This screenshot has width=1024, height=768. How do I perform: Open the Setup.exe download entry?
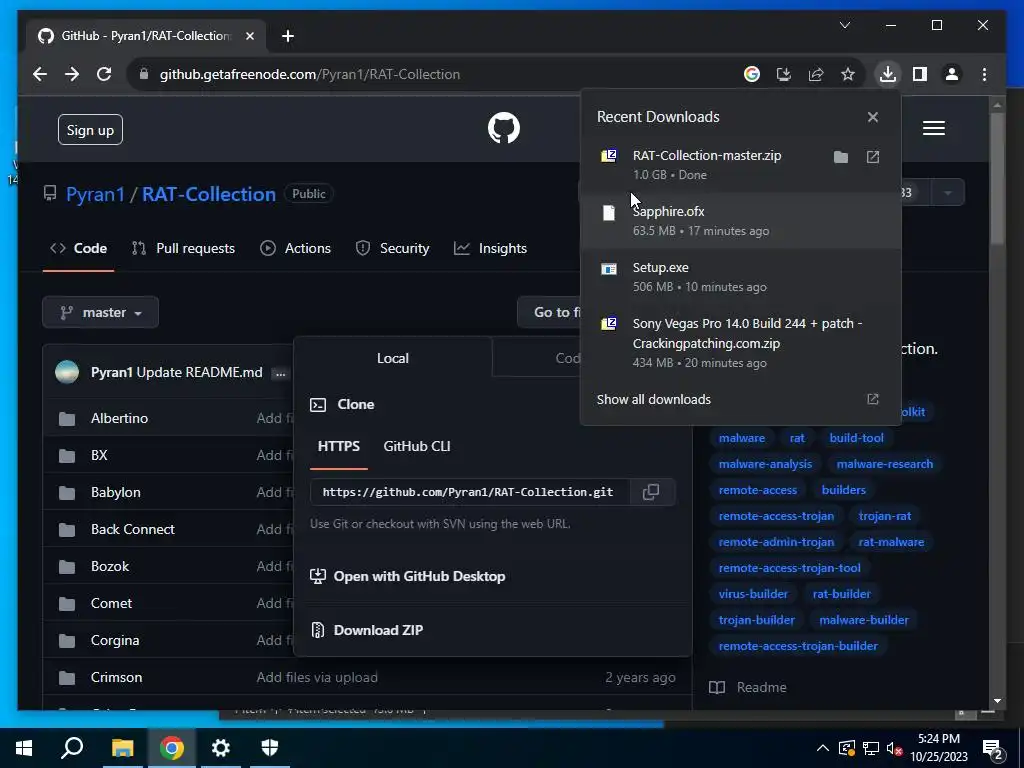point(741,277)
